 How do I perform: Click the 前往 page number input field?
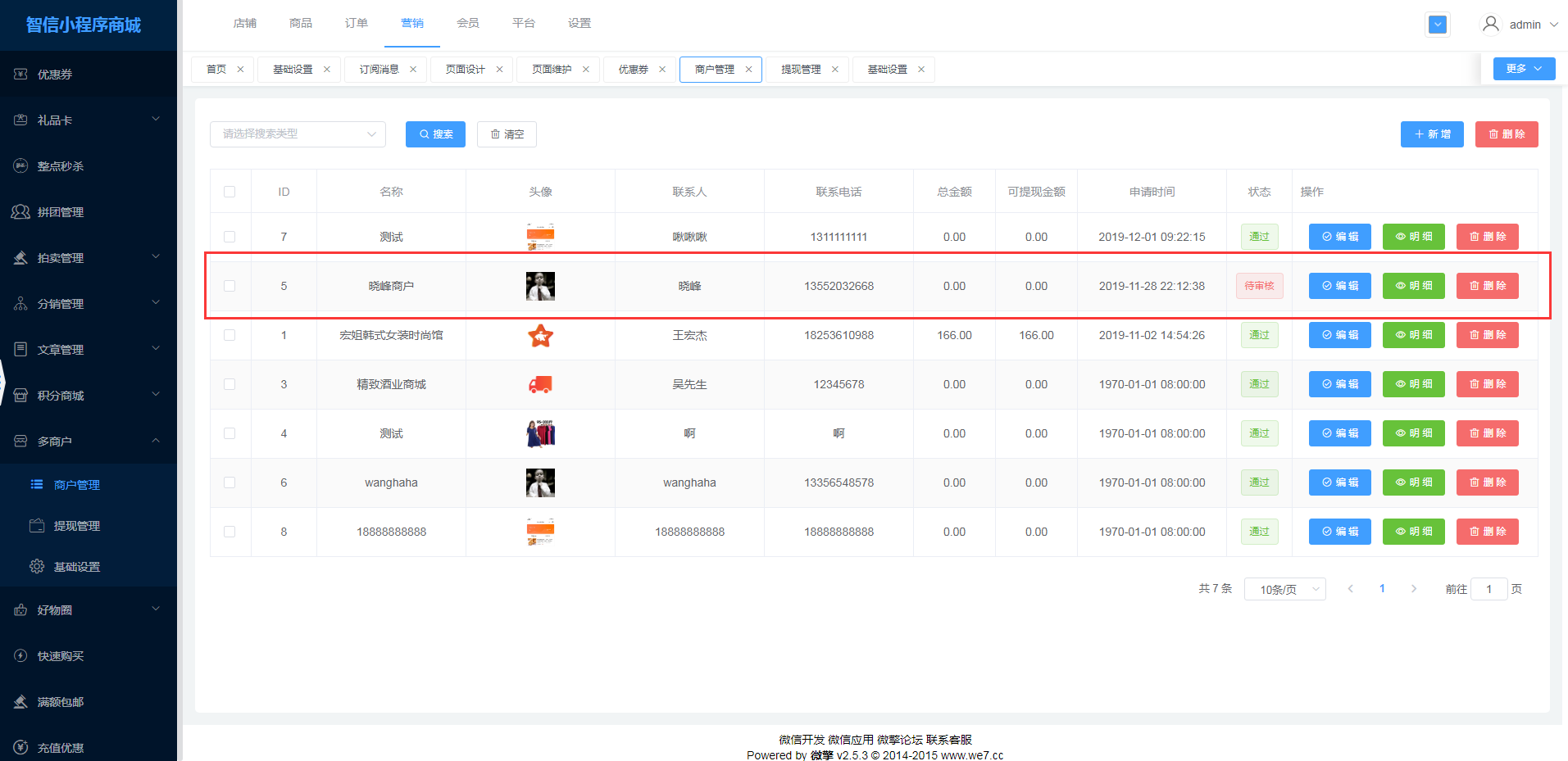click(x=1488, y=589)
